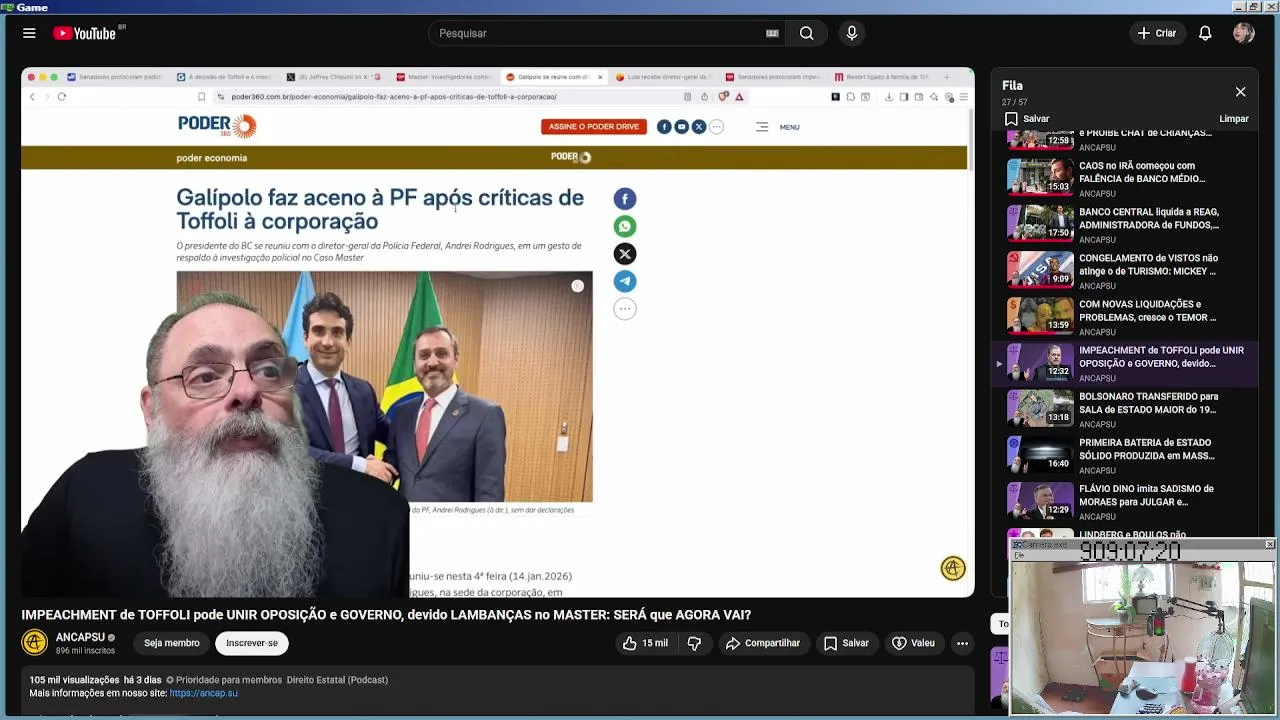
Task: Subscribe with Inscrever-se button
Action: click(252, 643)
